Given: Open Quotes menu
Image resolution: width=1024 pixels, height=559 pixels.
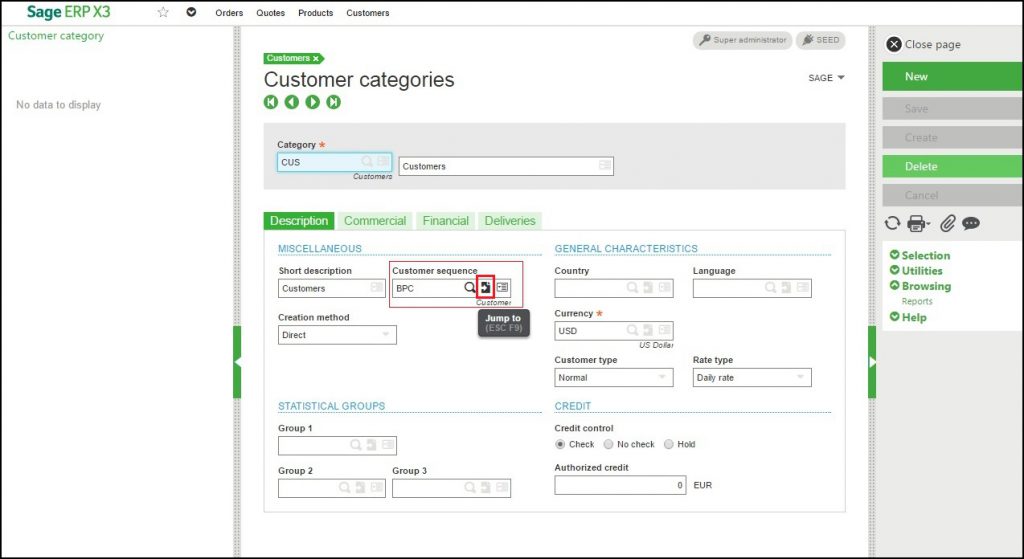Looking at the screenshot, I should pos(270,13).
